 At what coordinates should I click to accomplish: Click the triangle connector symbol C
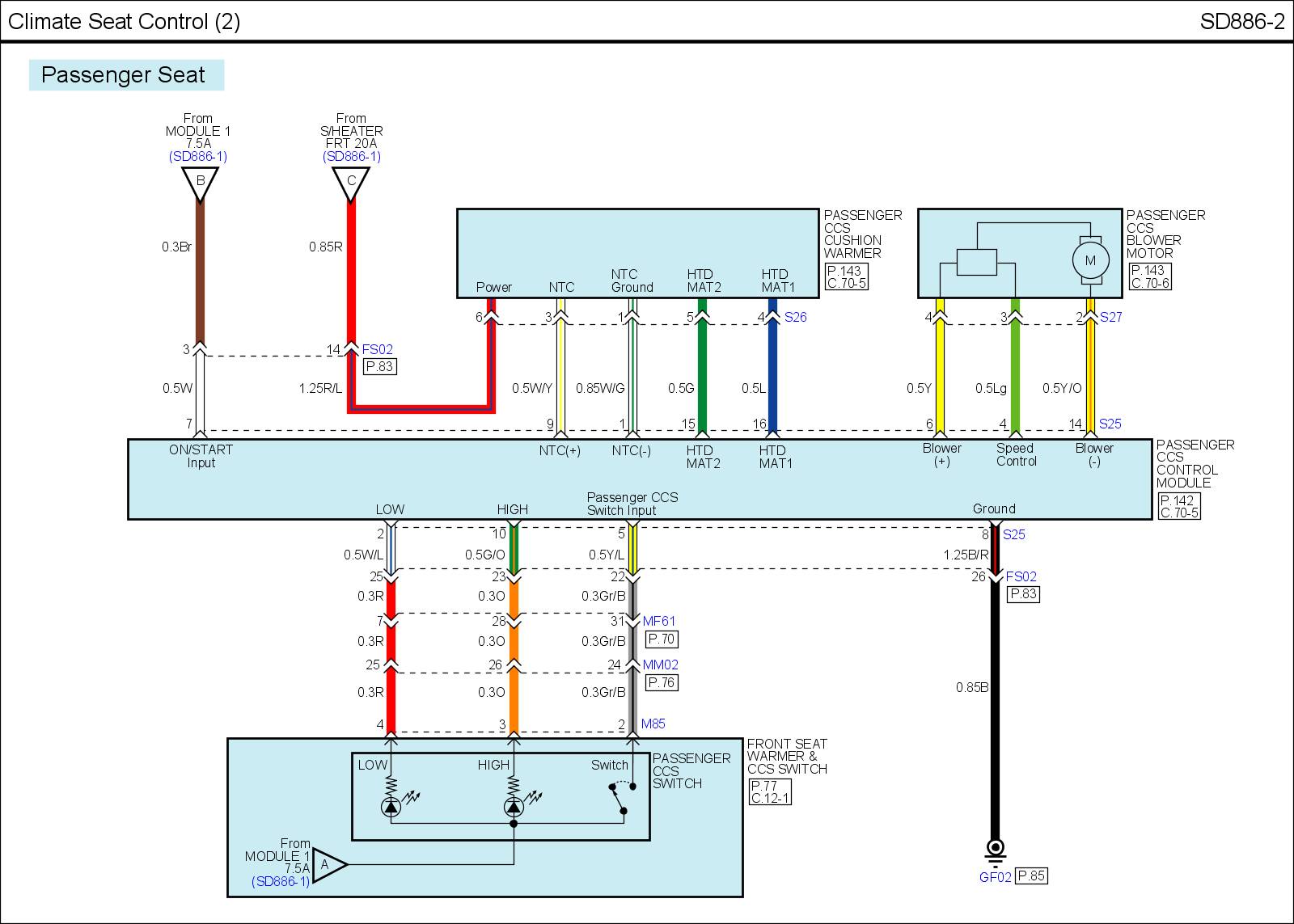tap(351, 184)
